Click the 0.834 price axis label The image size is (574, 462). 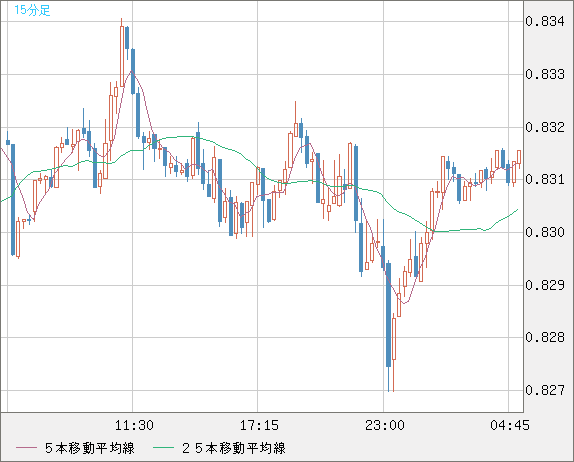pyautogui.click(x=545, y=21)
